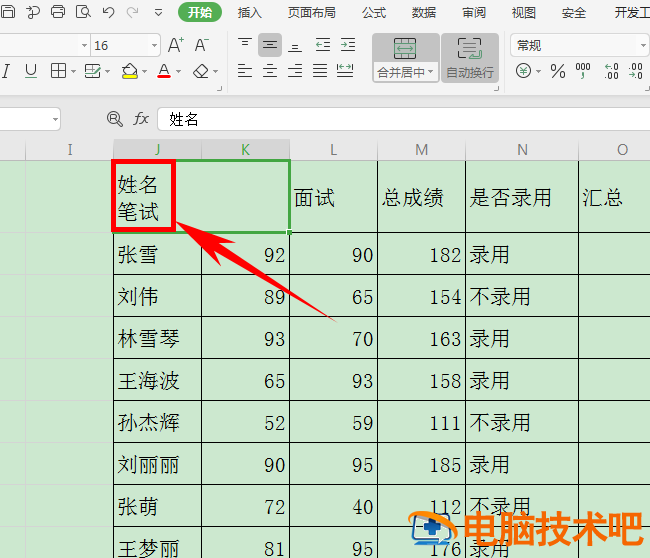Apply cell borders icon
Screen dimensions: 650x558
pos(58,71)
